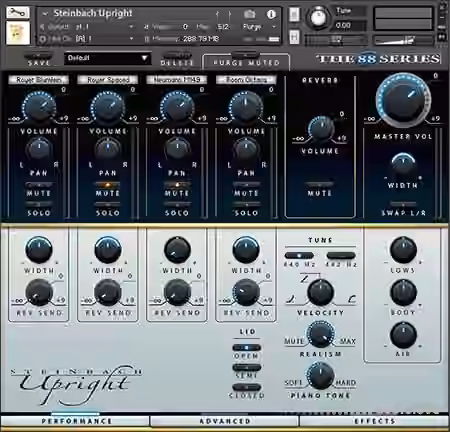450x432 pixels.
Task: Click the Room channel Volume knob
Action: coord(246,107)
